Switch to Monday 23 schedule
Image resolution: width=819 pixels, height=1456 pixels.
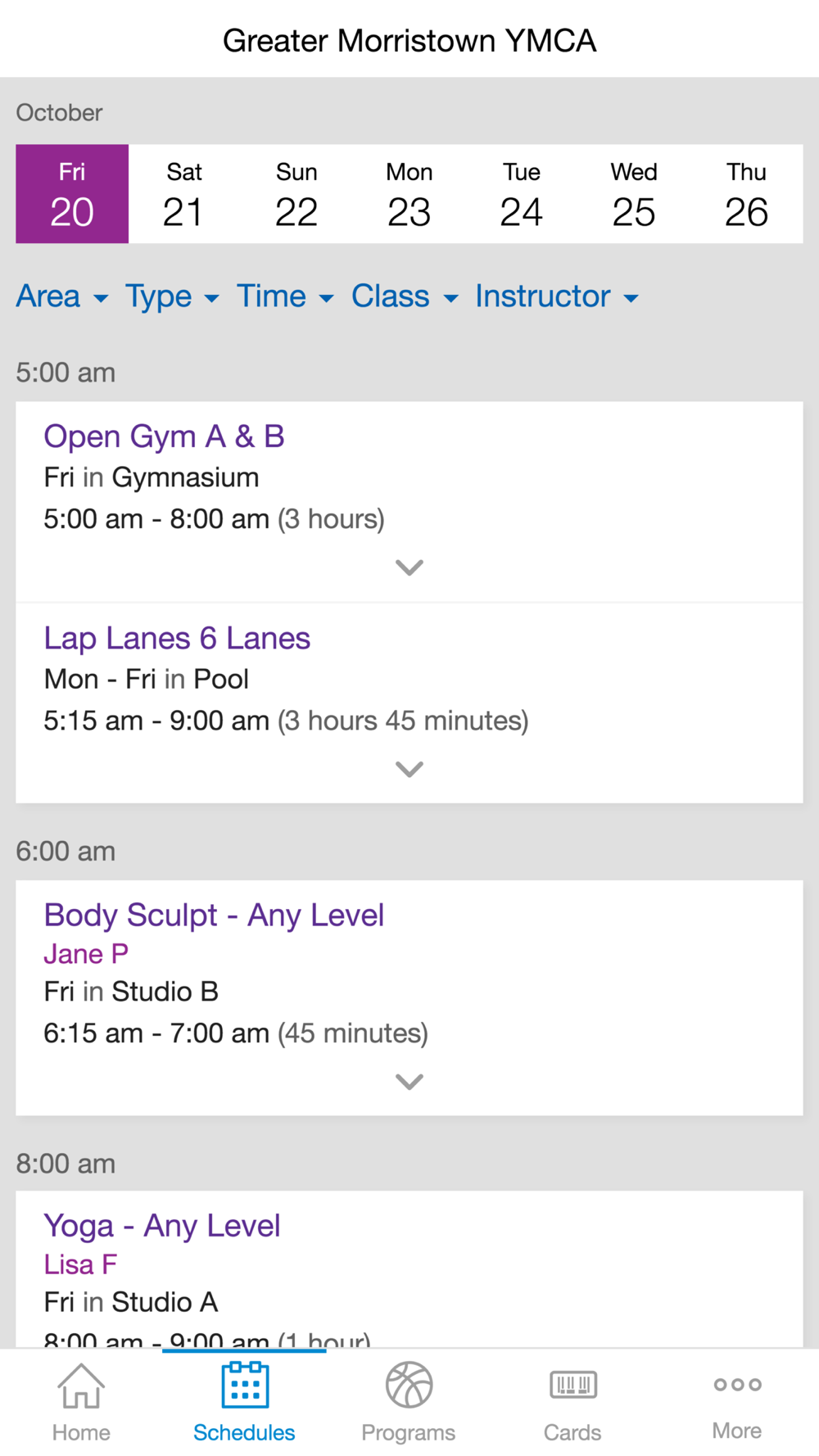(409, 194)
